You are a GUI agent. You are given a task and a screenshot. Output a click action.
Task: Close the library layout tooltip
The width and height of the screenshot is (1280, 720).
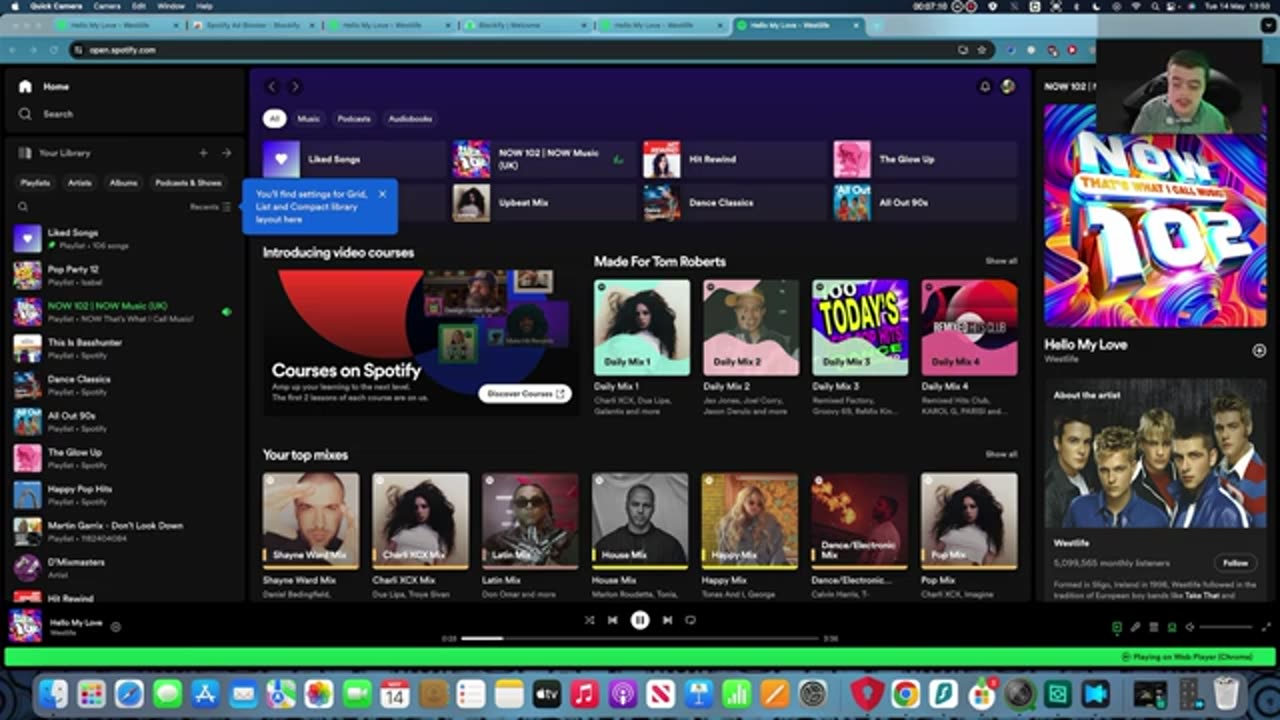(x=382, y=194)
